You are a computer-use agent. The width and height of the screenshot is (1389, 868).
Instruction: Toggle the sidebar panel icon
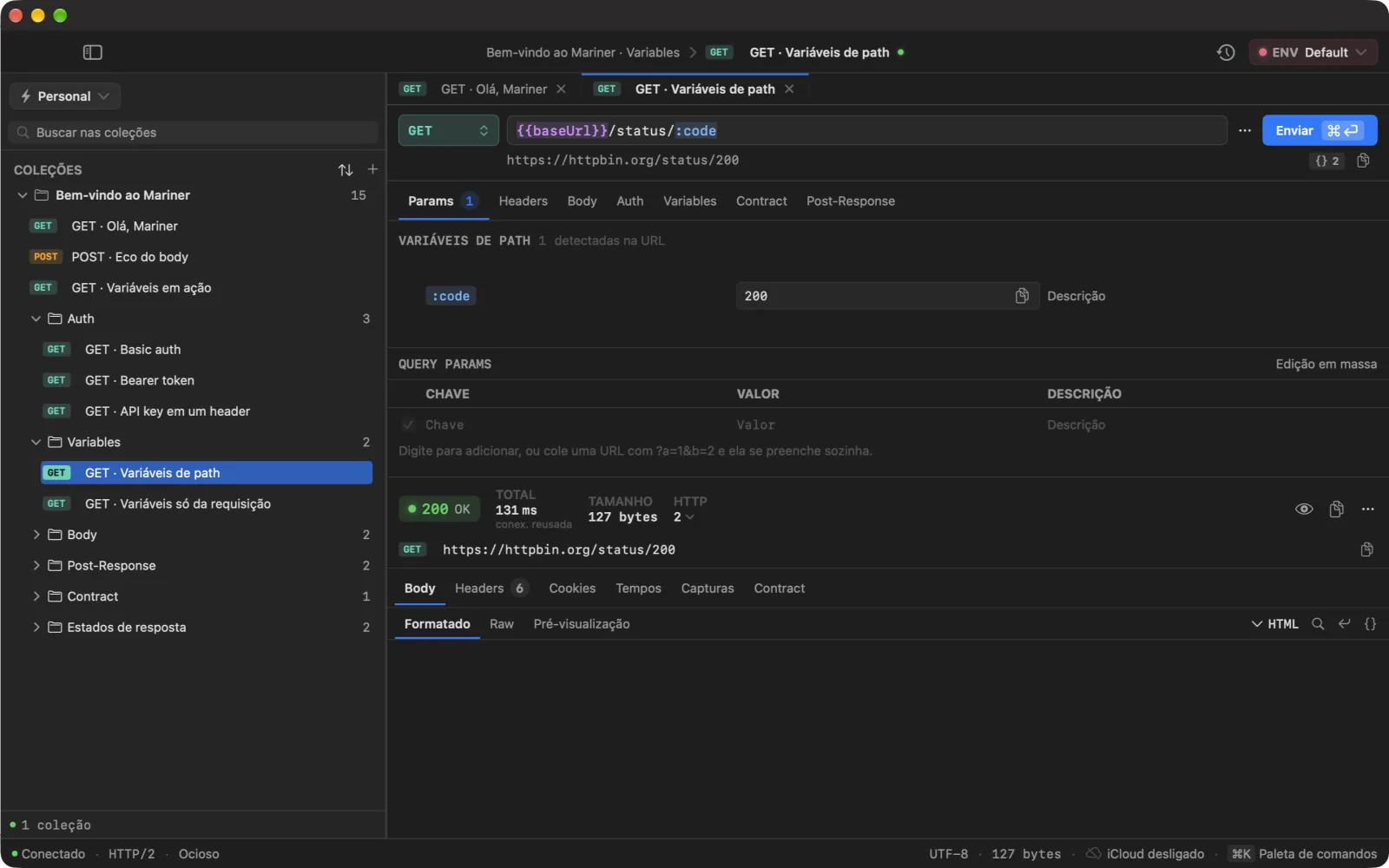click(93, 52)
